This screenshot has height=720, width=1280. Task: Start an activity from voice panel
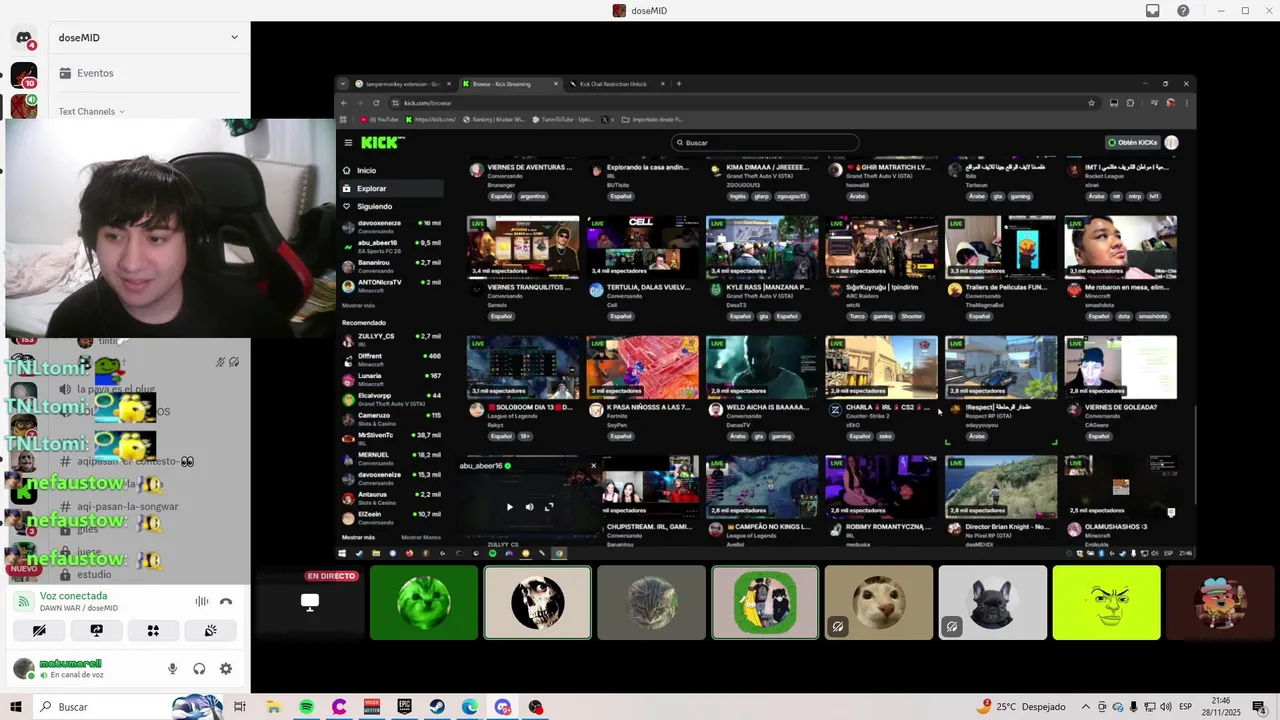[153, 631]
